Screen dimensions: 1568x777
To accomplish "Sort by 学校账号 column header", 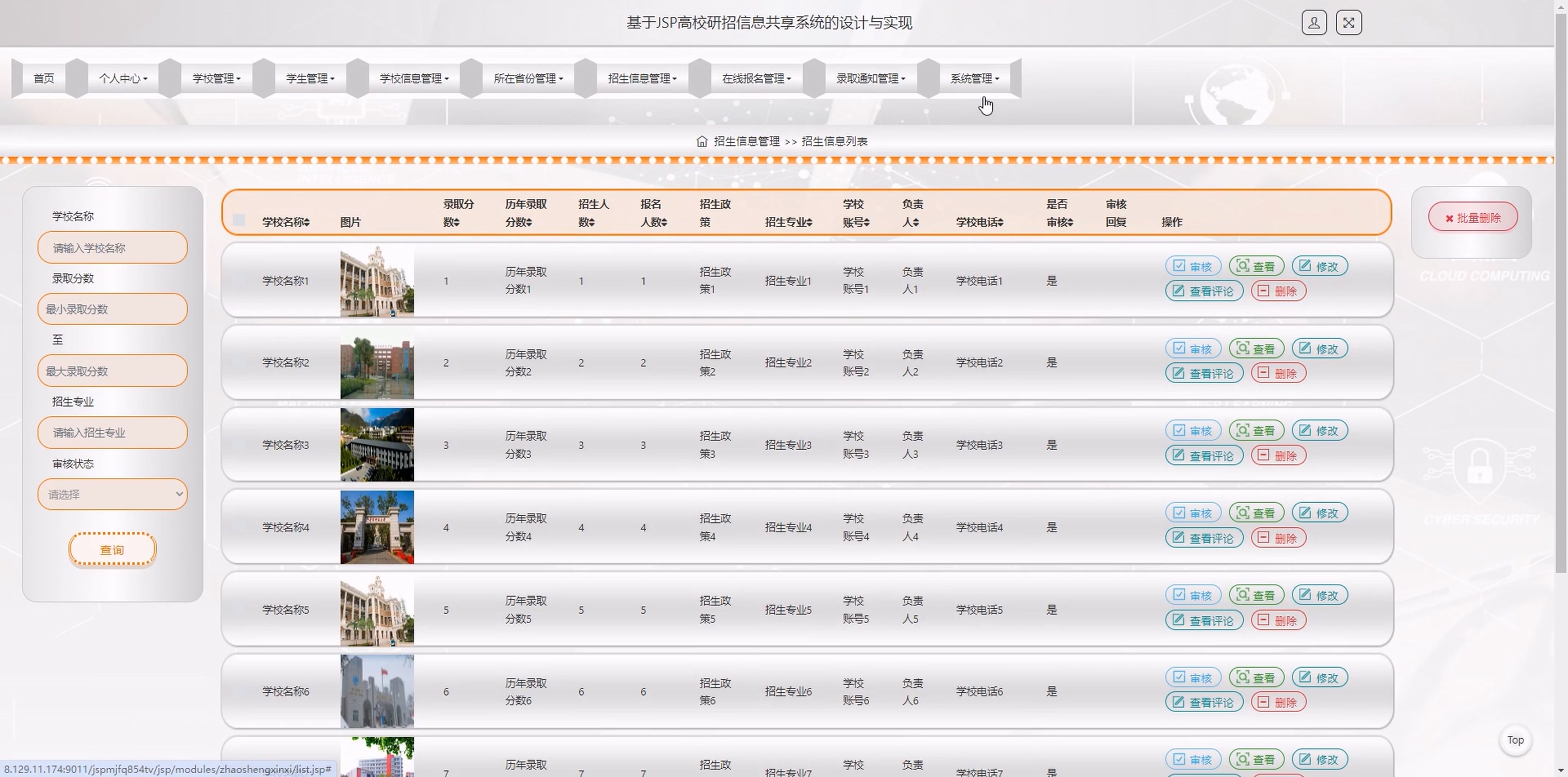I will coord(856,213).
